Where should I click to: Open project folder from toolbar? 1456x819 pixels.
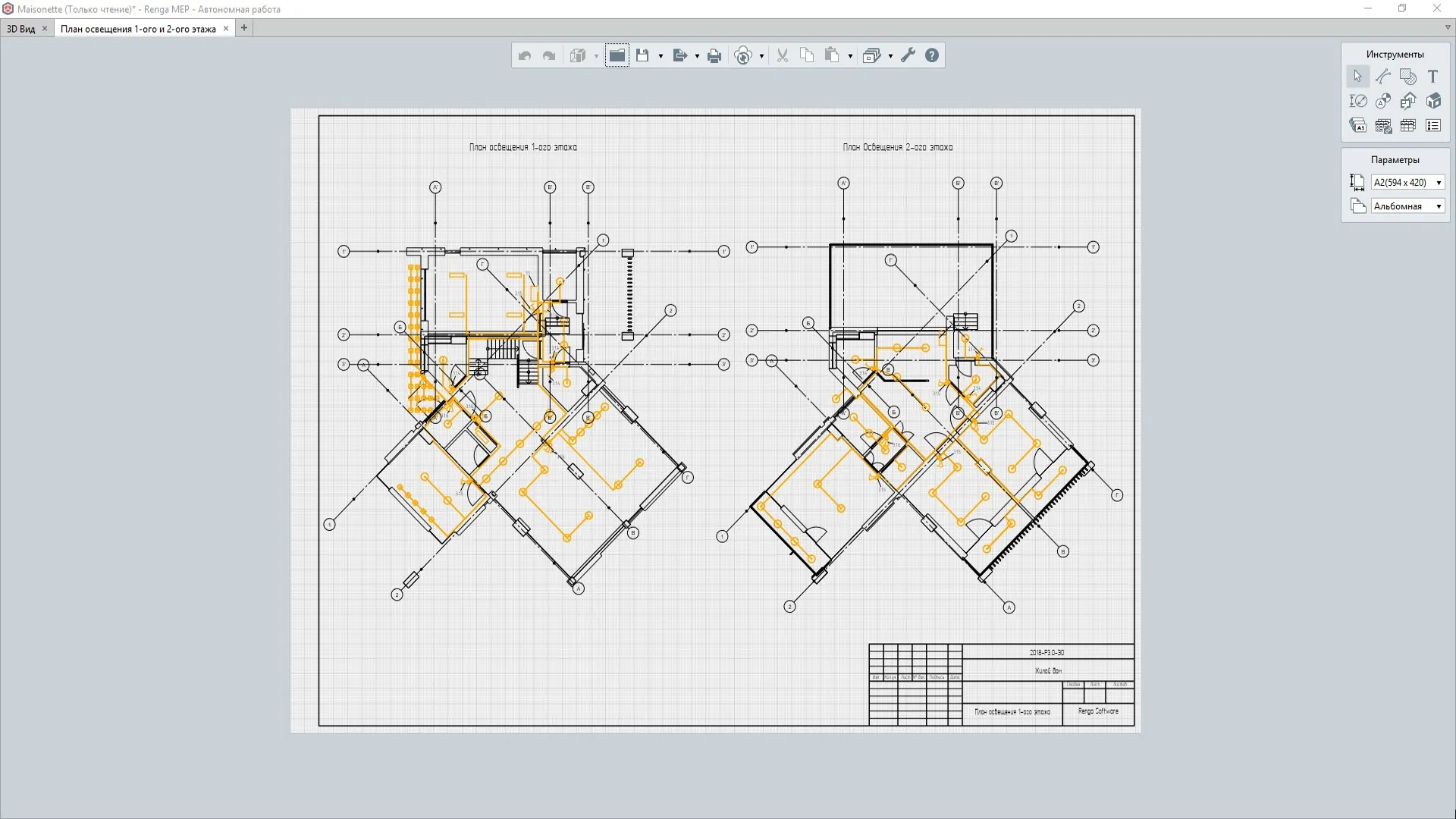[617, 55]
